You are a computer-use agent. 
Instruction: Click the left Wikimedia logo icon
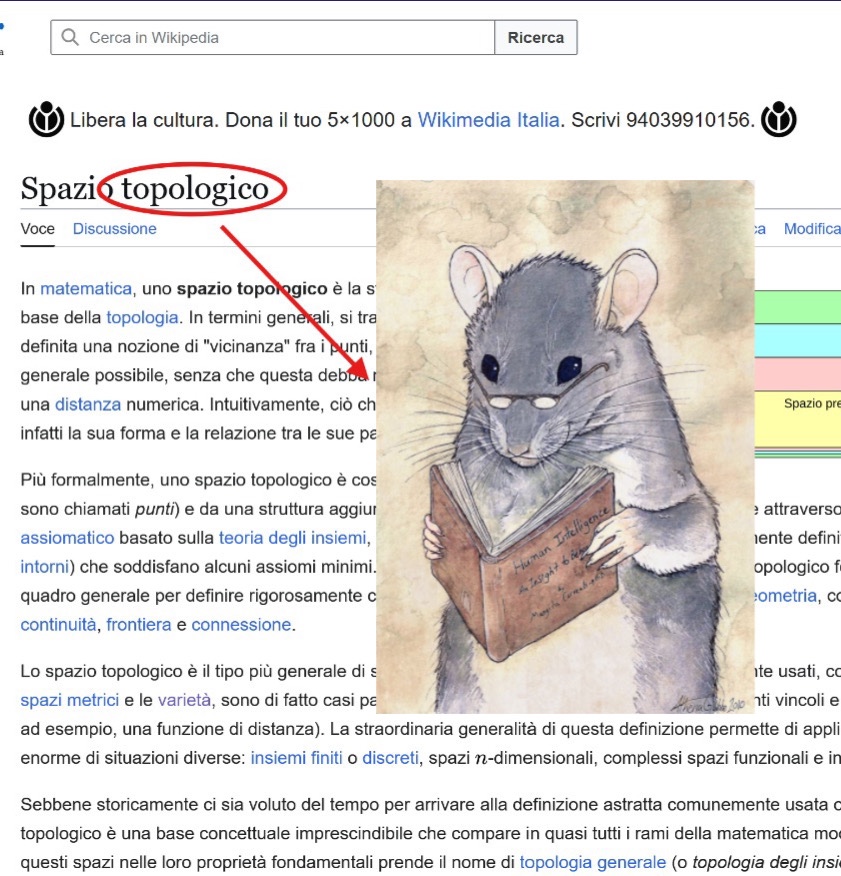click(x=46, y=119)
